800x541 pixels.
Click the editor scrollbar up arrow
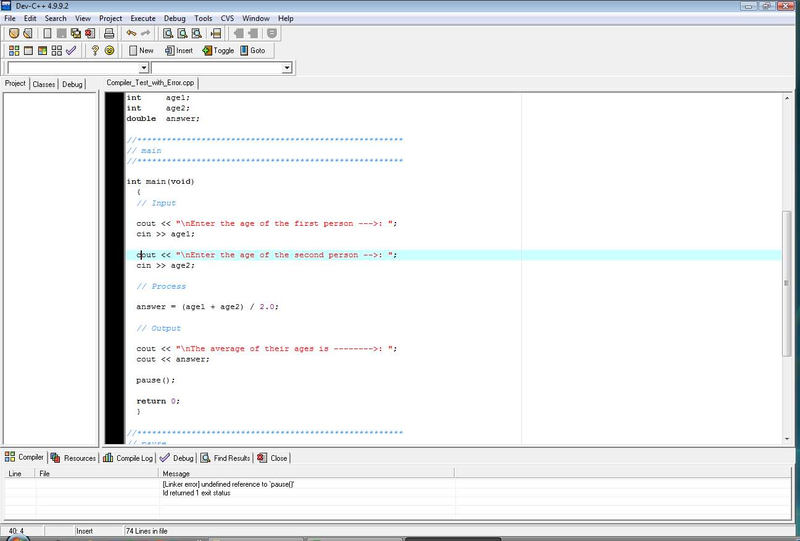click(786, 98)
